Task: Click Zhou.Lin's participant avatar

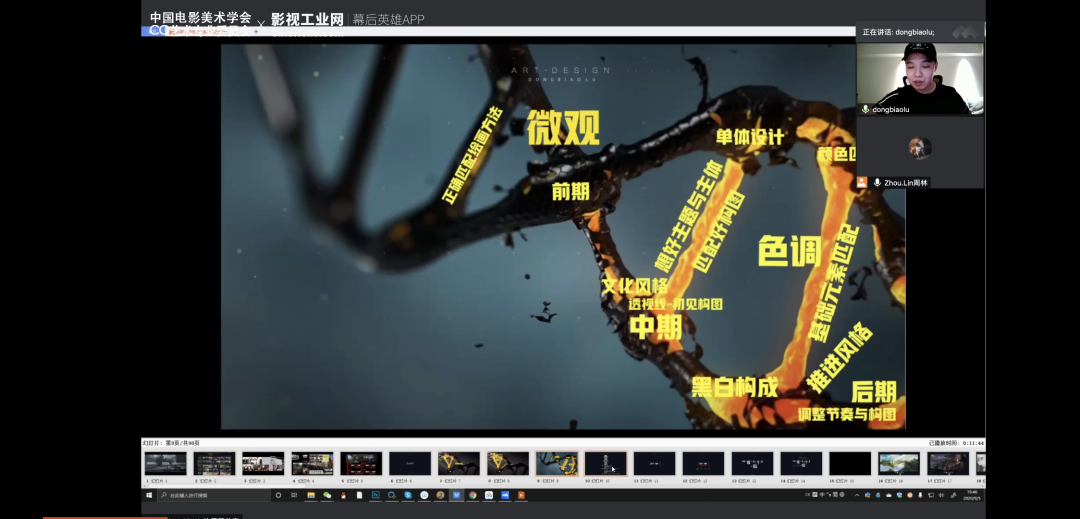Action: 920,148
